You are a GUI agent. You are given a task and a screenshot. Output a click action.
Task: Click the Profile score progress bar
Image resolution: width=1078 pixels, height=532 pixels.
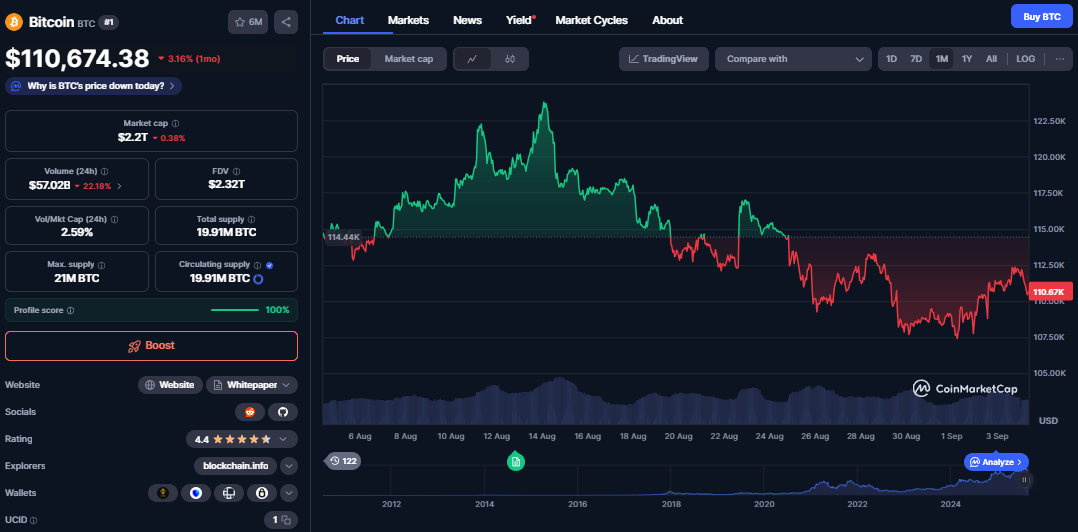(235, 310)
